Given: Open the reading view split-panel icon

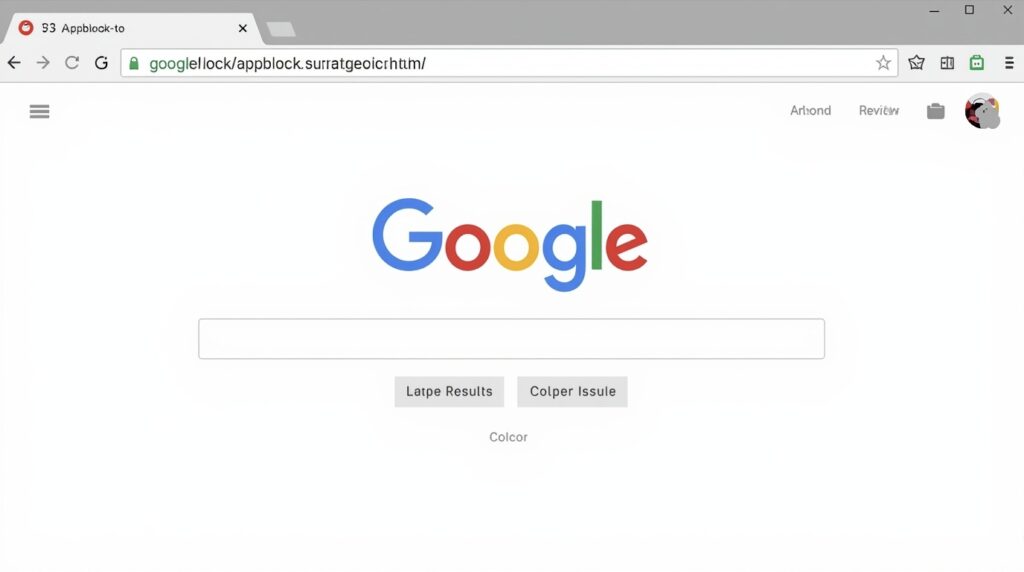Looking at the screenshot, I should click(x=947, y=63).
